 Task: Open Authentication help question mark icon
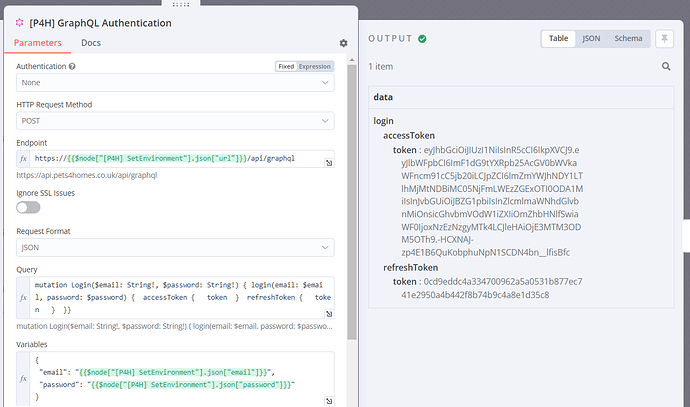tap(72, 66)
